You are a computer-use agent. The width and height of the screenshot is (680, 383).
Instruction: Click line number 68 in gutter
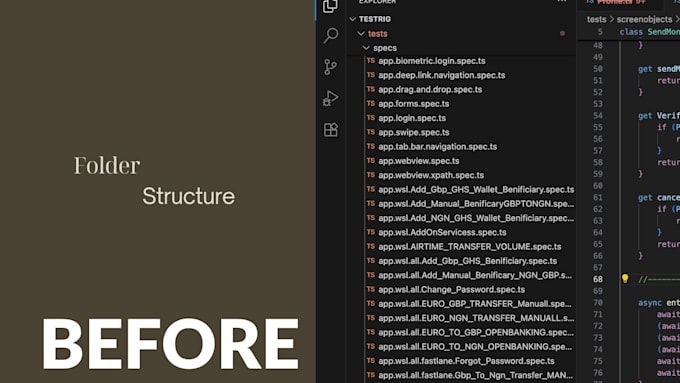(x=598, y=279)
